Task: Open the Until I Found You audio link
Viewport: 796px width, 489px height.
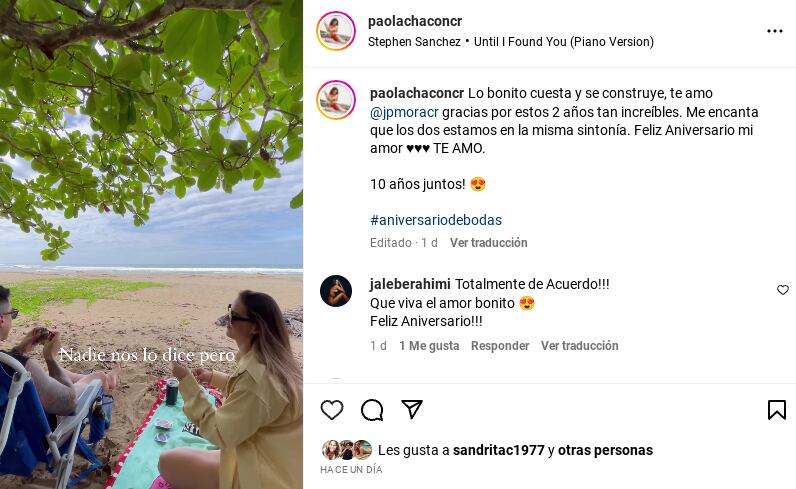Action: (x=563, y=42)
